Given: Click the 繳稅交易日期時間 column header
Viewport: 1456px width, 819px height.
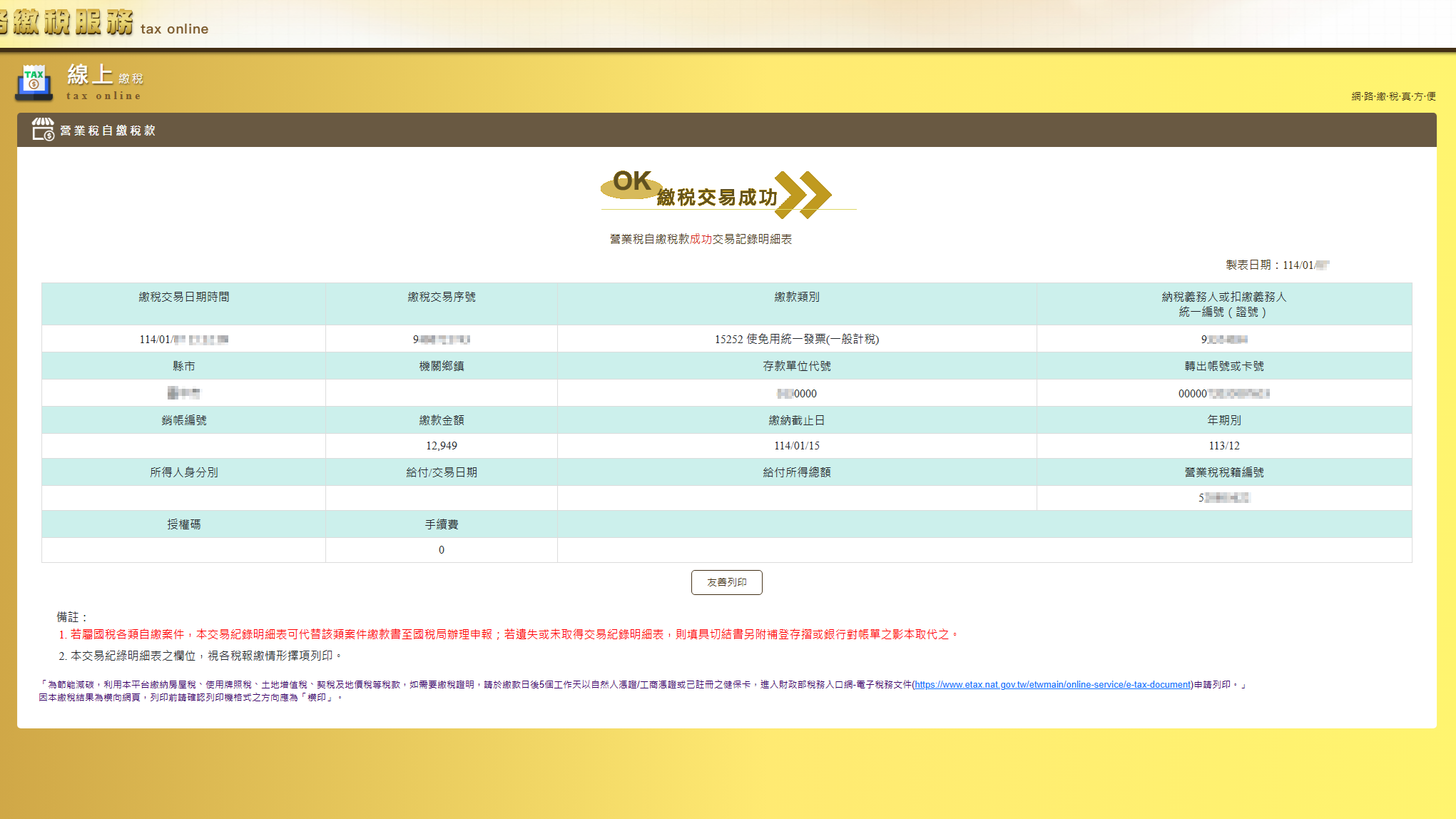Looking at the screenshot, I should click(x=183, y=297).
